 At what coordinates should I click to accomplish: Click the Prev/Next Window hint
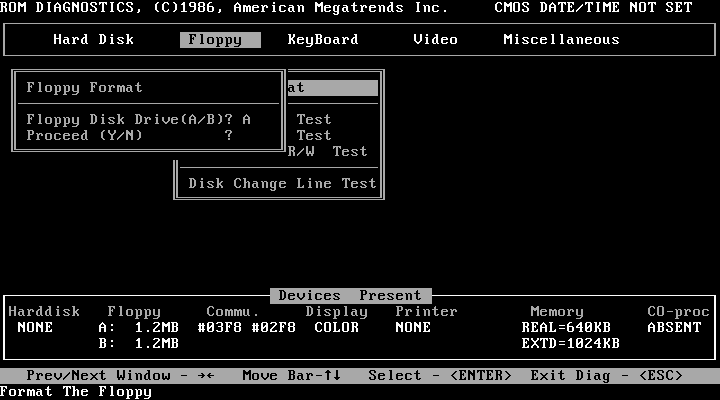tap(119, 376)
